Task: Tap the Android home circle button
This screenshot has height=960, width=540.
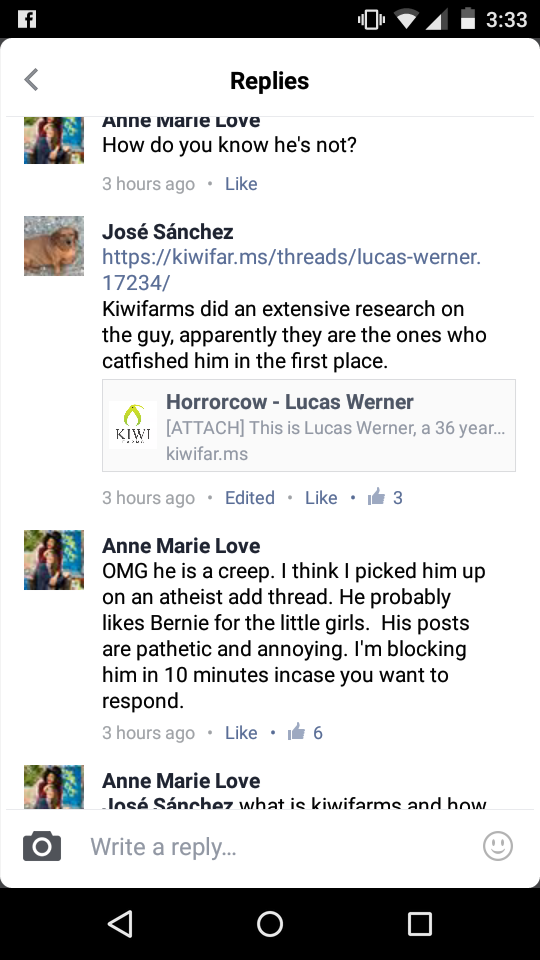Action: 270,923
